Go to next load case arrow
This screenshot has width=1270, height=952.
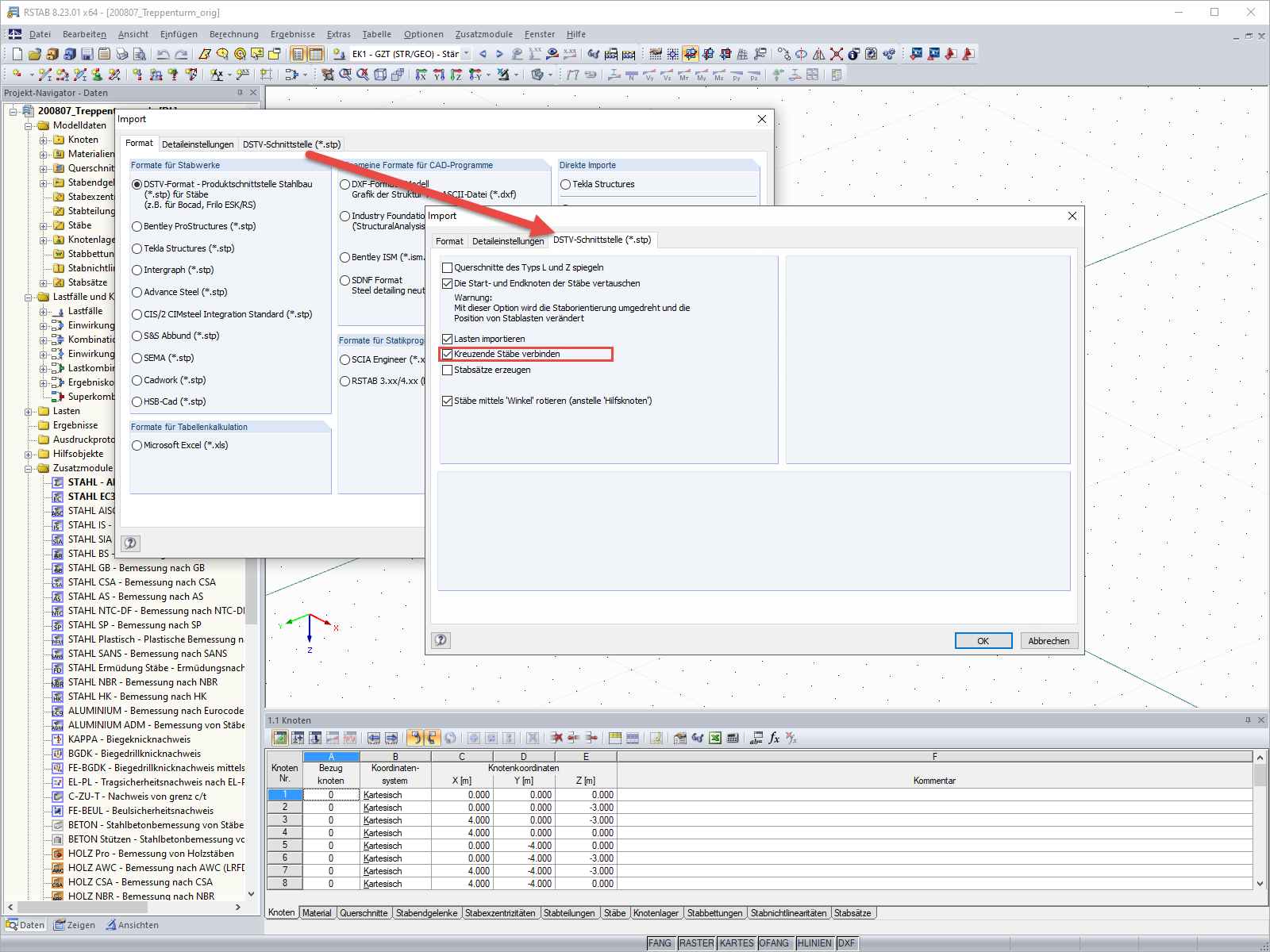tap(499, 54)
